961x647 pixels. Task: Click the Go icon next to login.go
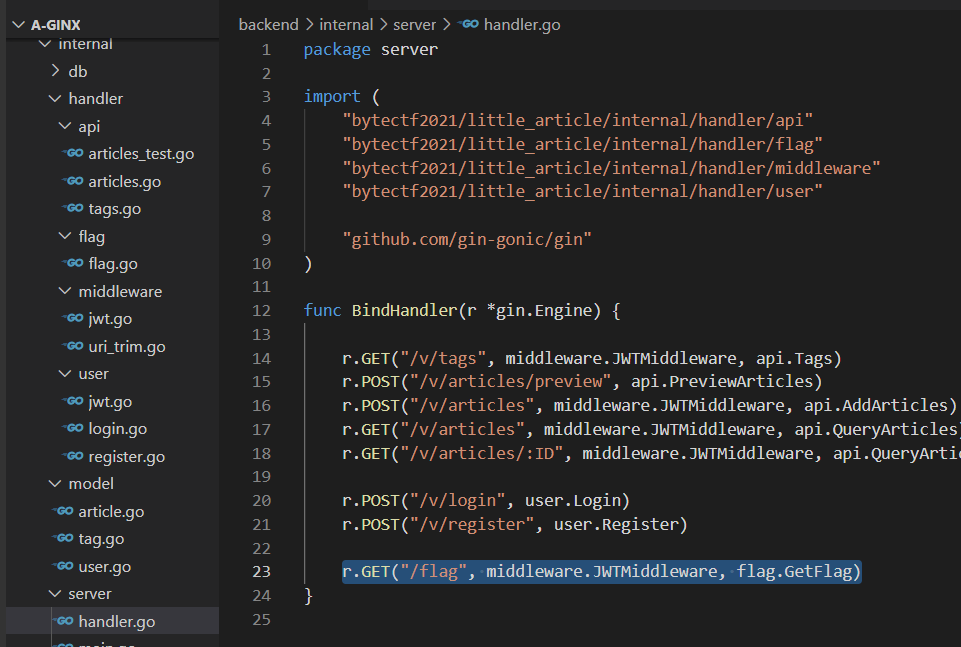(73, 428)
